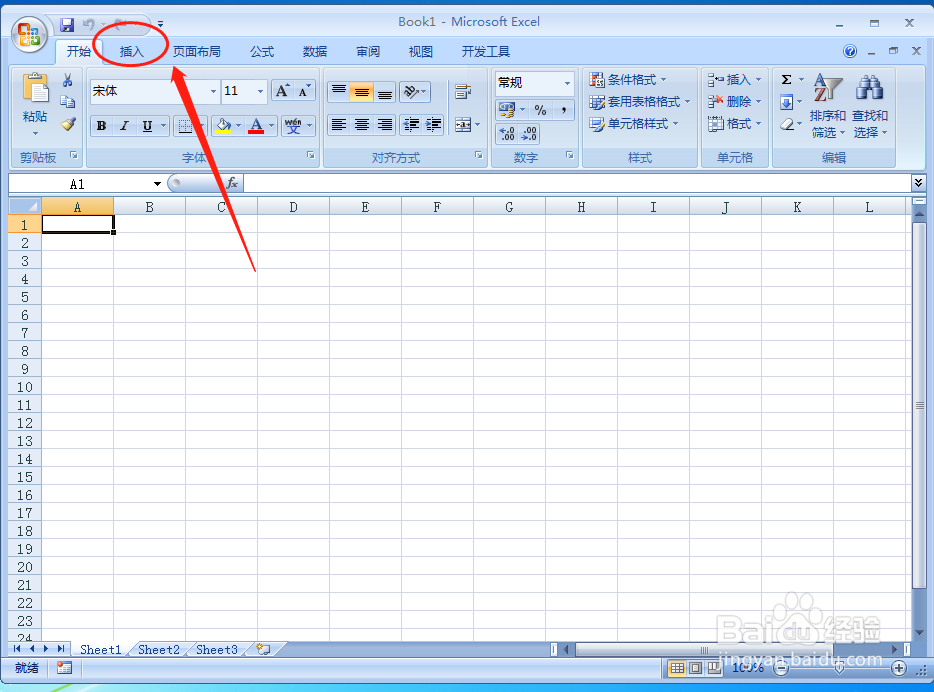Align text to bottom of cell
The height and width of the screenshot is (692, 934).
tap(385, 92)
